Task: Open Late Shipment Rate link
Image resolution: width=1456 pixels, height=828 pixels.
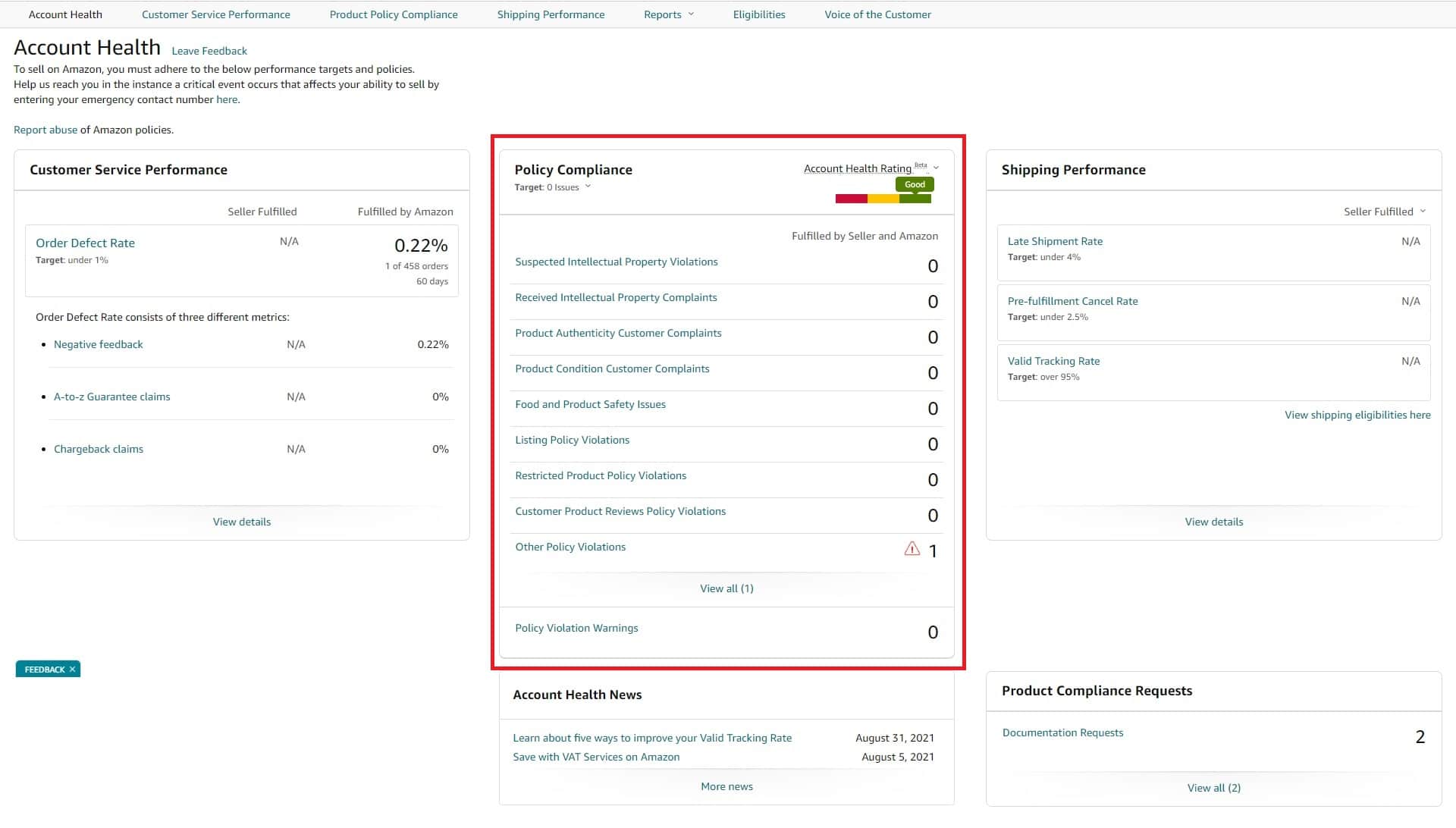Action: point(1055,241)
